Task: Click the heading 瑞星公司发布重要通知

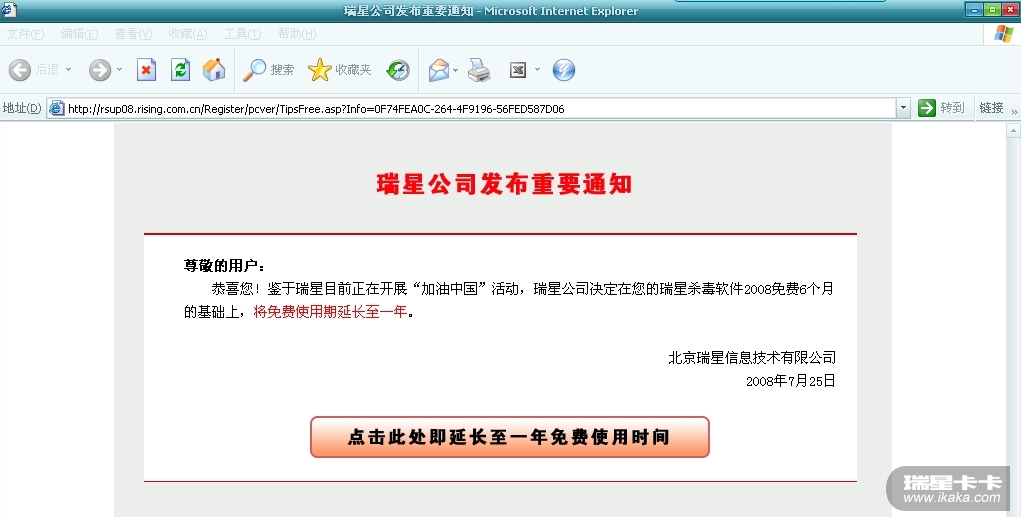Action: coord(504,184)
